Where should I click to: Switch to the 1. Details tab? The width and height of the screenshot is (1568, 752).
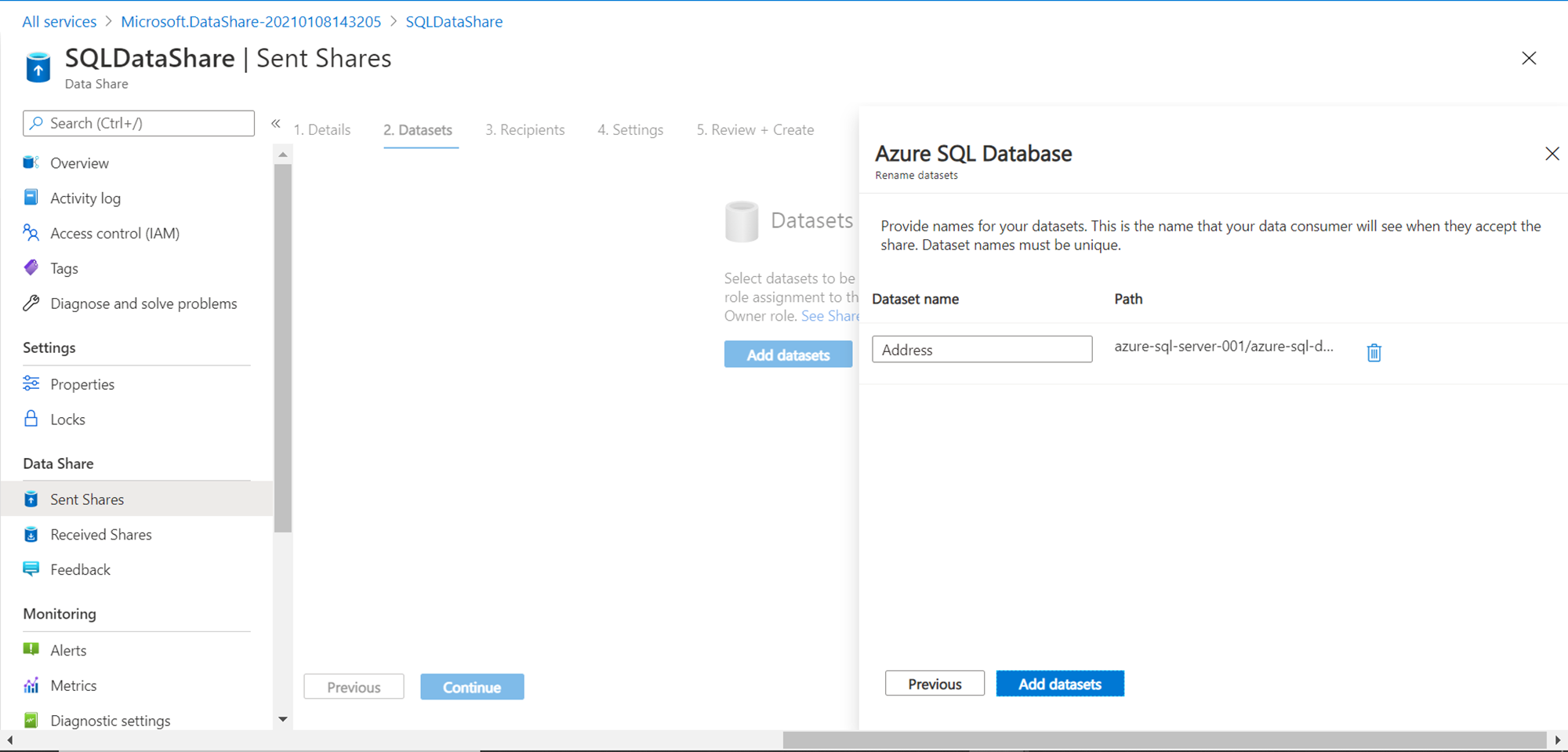tap(322, 130)
